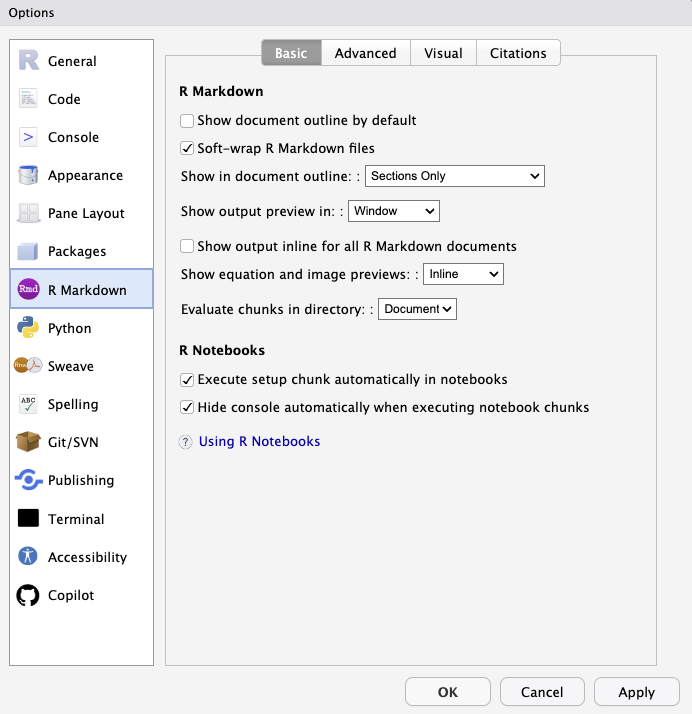Open the Using R Notebooks link
The width and height of the screenshot is (692, 714).
[260, 442]
